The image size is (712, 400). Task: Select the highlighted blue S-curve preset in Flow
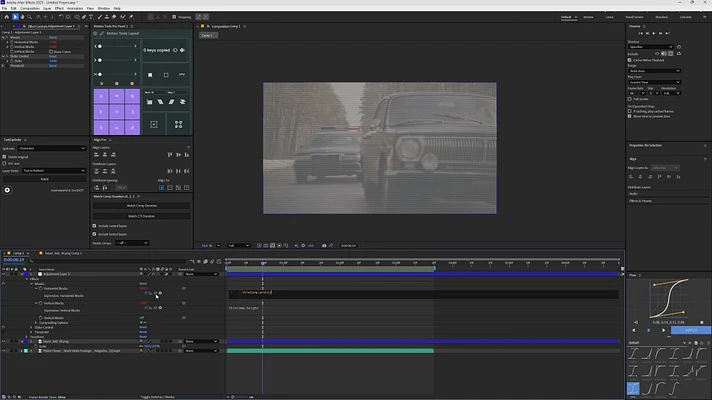[x=633, y=389]
